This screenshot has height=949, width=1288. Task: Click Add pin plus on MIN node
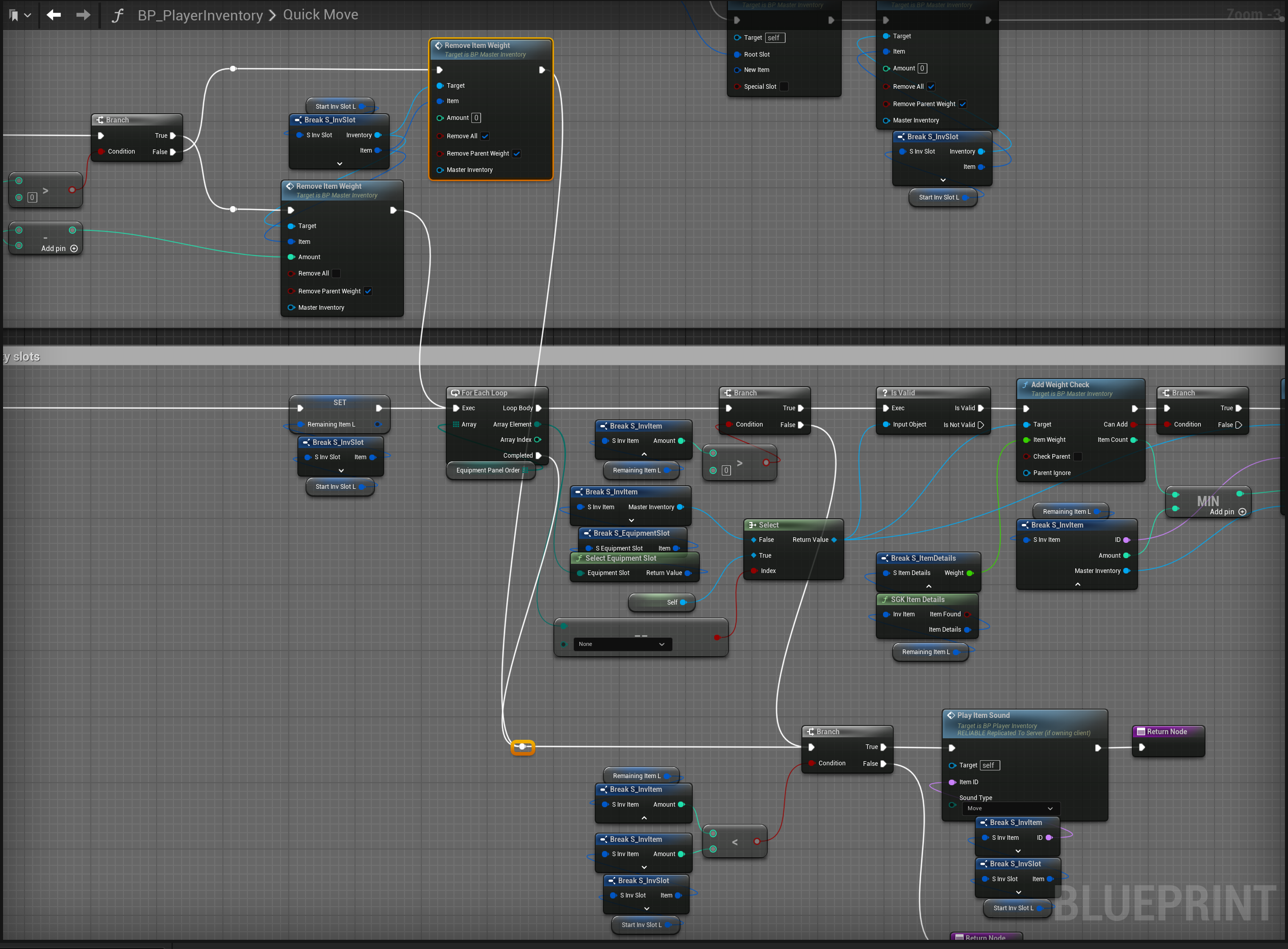[1242, 512]
